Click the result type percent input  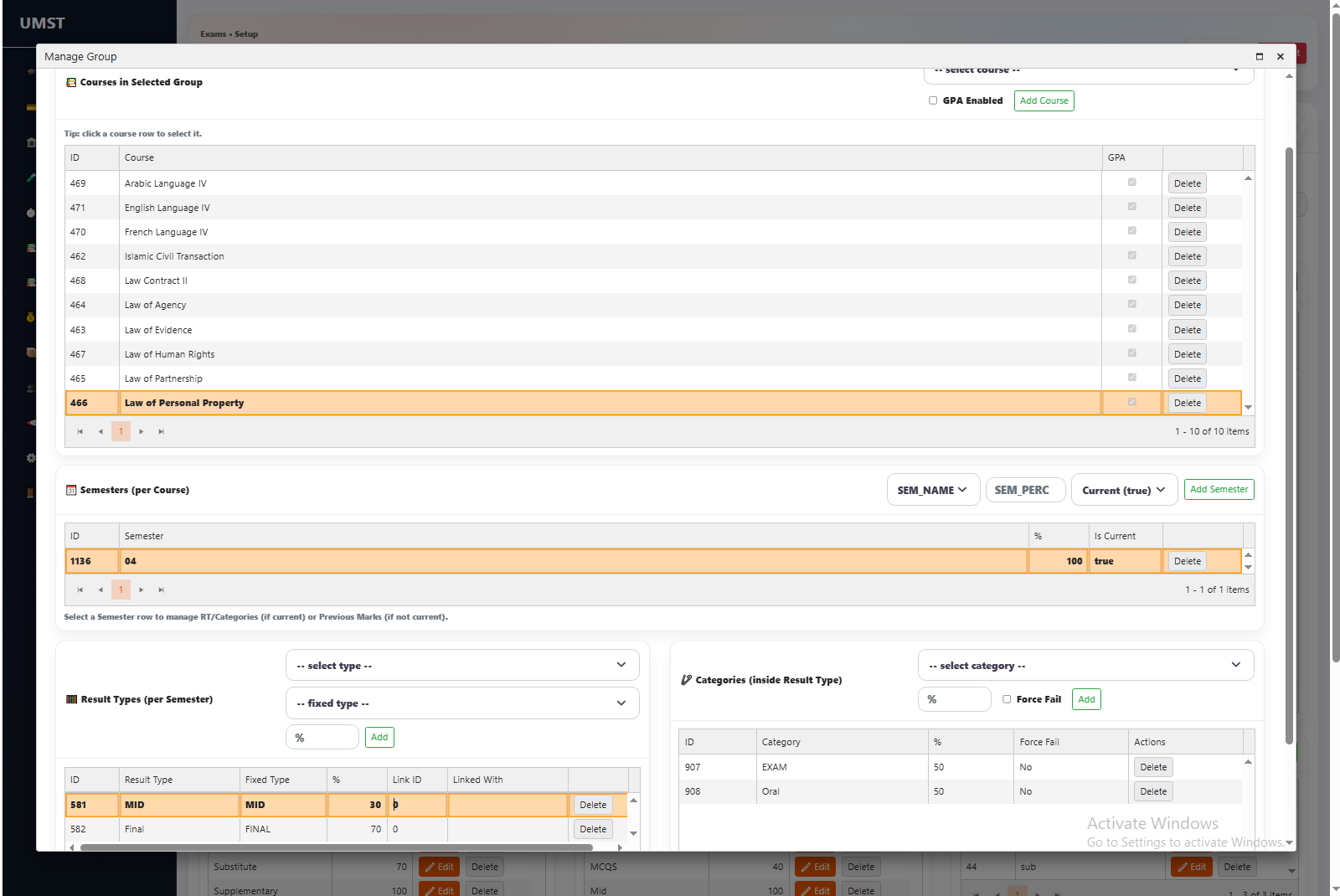(x=322, y=737)
